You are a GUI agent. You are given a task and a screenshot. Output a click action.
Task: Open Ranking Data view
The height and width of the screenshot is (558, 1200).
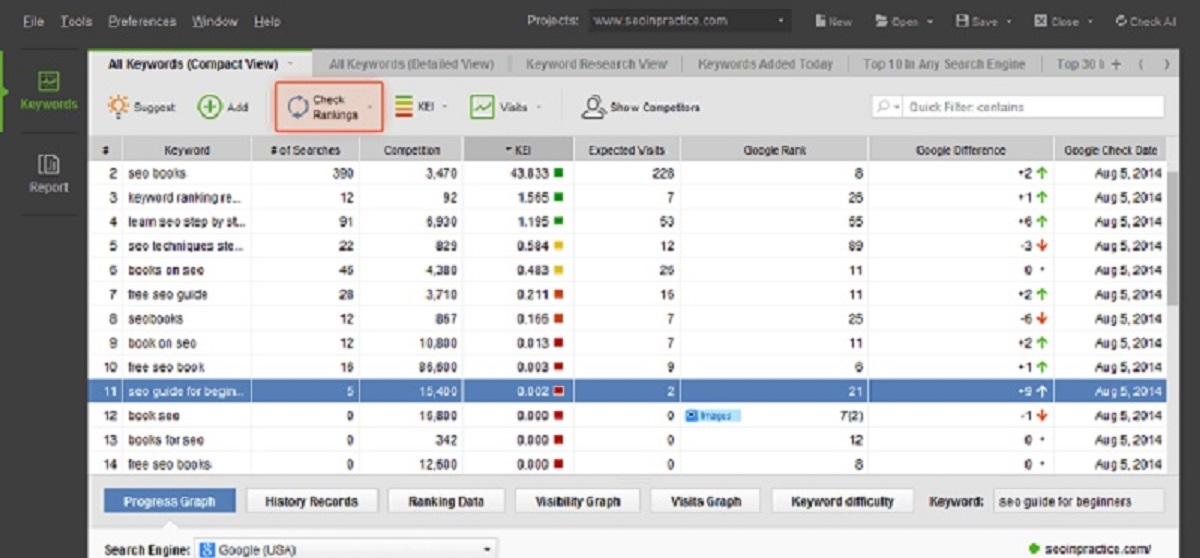pos(446,501)
